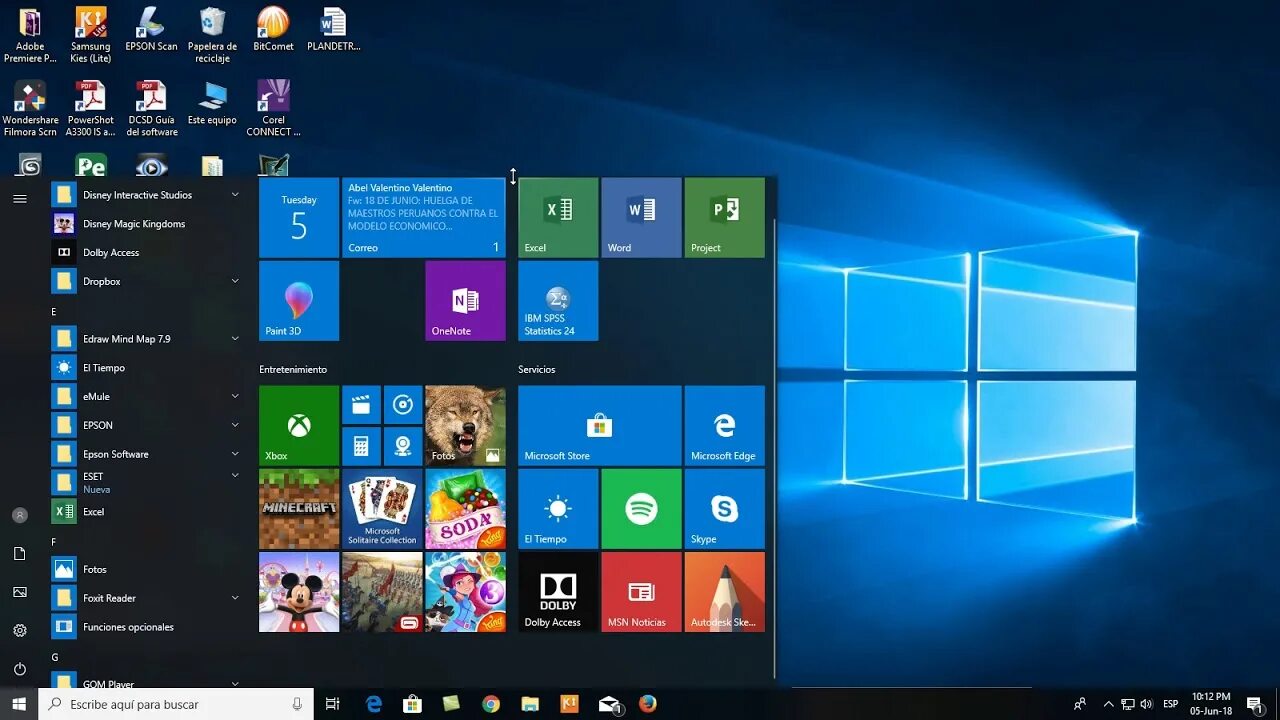Open the Dolby Access tile
The width and height of the screenshot is (1280, 720).
point(558,592)
